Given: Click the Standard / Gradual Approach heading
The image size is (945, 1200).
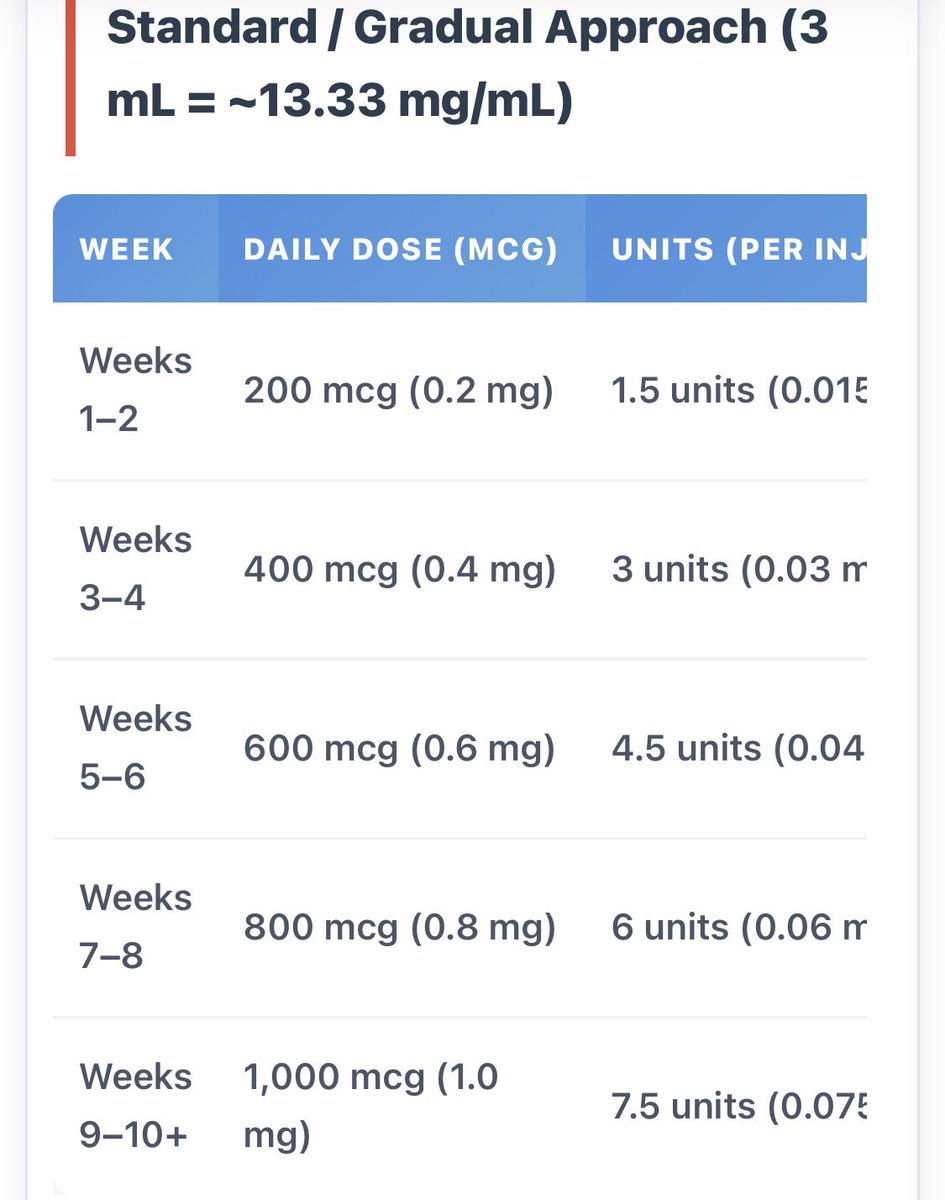Looking at the screenshot, I should (x=467, y=64).
